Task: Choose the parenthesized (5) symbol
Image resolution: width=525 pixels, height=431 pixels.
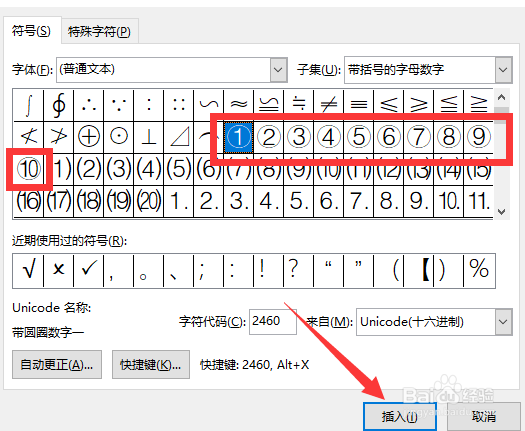Action: pos(179,169)
